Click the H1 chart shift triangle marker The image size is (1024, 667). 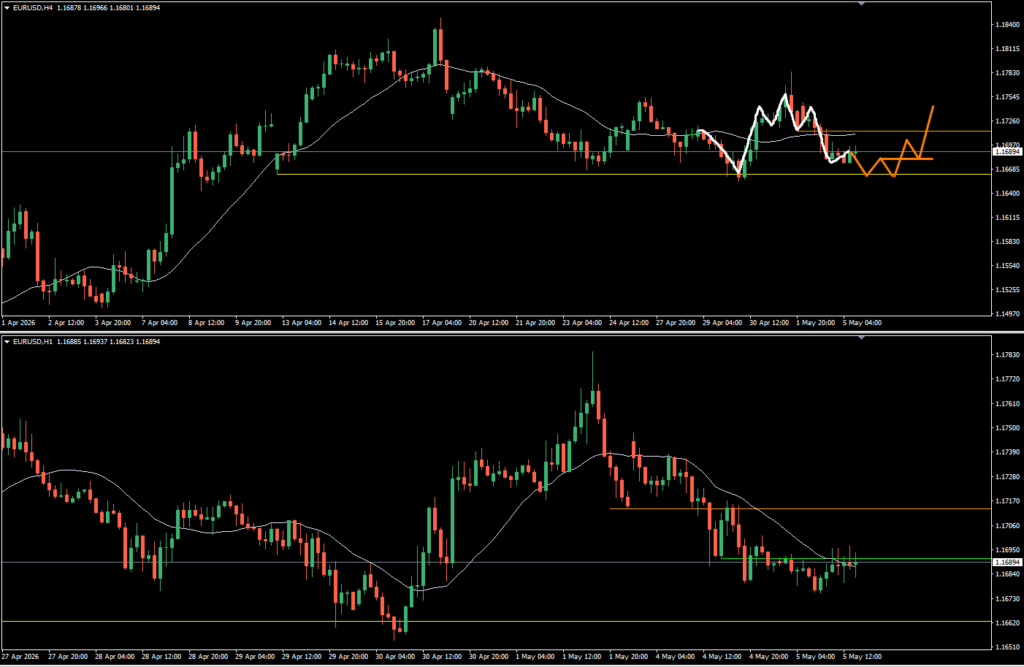pos(861,338)
